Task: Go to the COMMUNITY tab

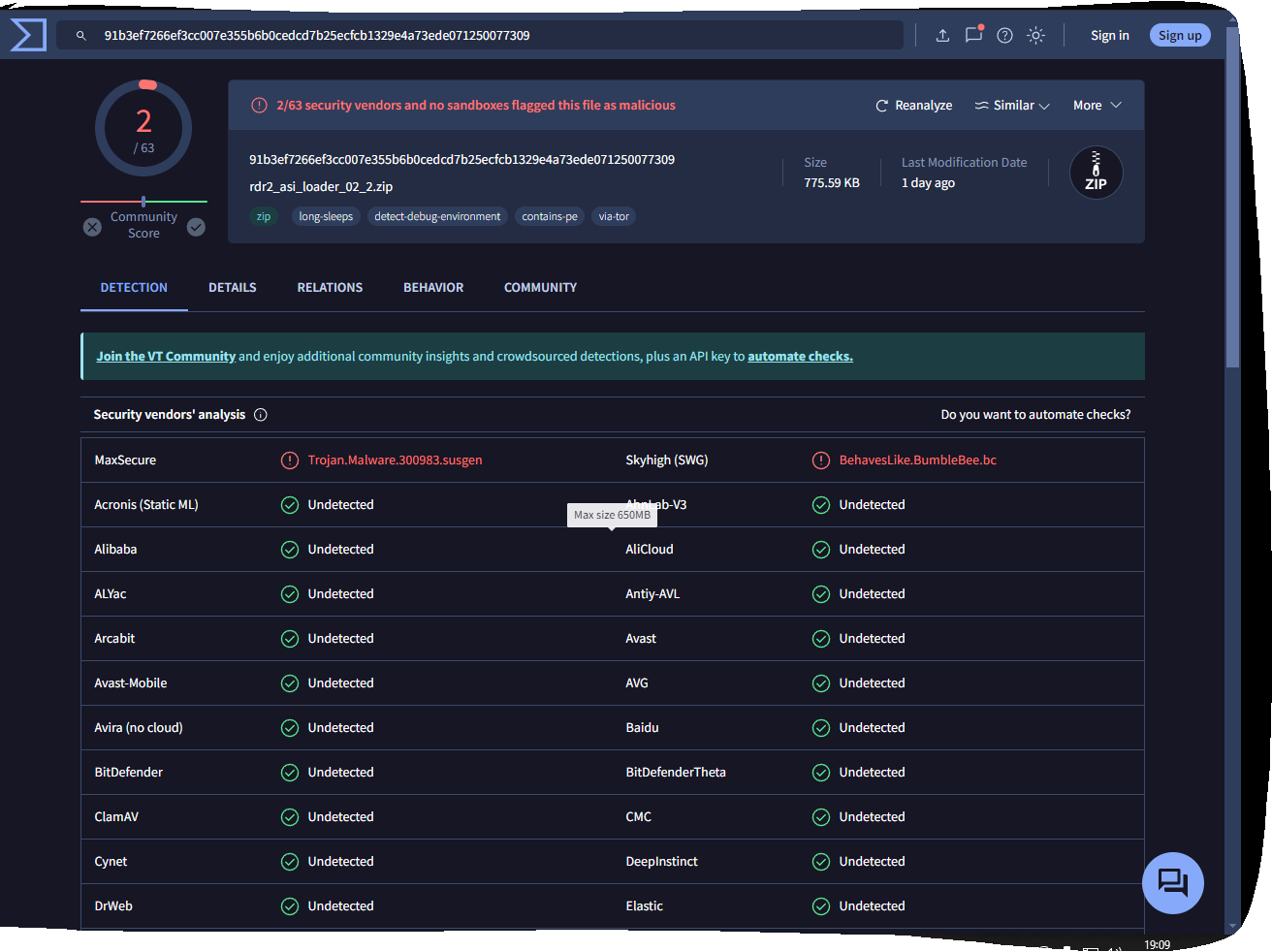Action: tap(540, 288)
